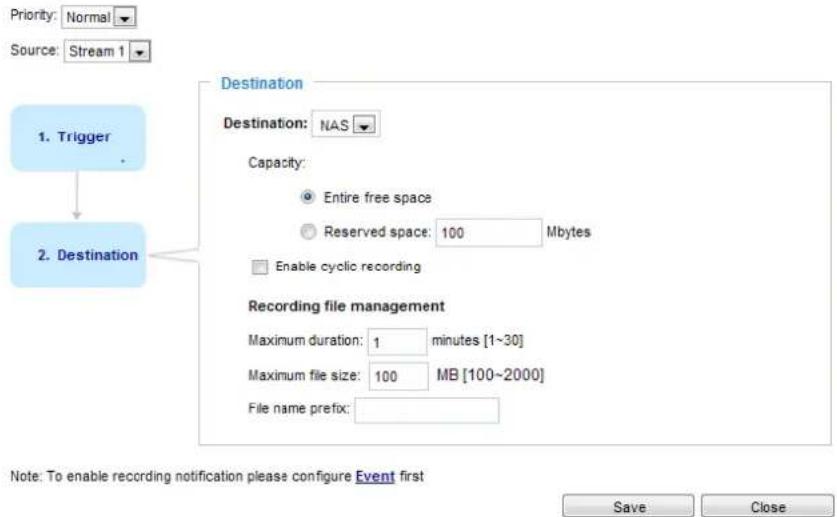This screenshot has width=837, height=517.
Task: Open the Event configuration link
Action: pyautogui.click(x=375, y=476)
